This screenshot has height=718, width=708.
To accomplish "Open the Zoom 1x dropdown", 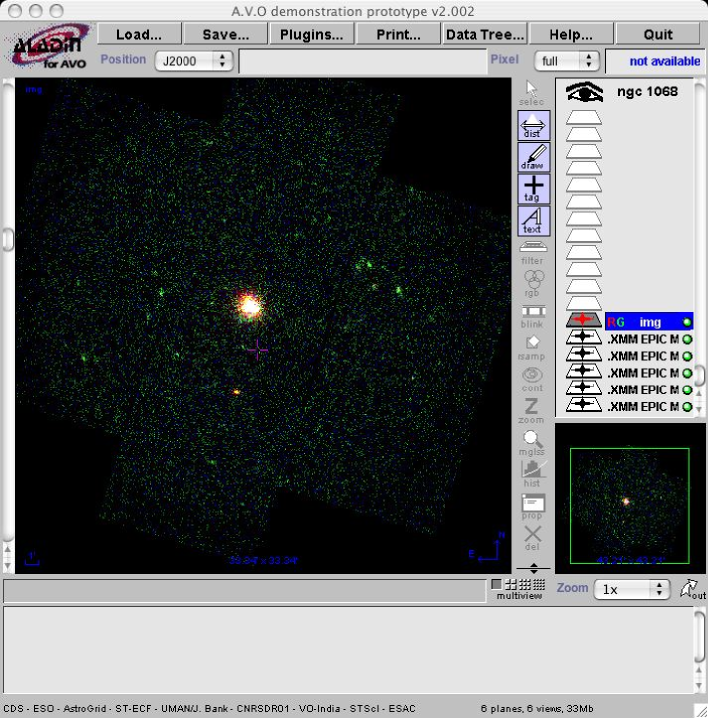I will pos(632,590).
